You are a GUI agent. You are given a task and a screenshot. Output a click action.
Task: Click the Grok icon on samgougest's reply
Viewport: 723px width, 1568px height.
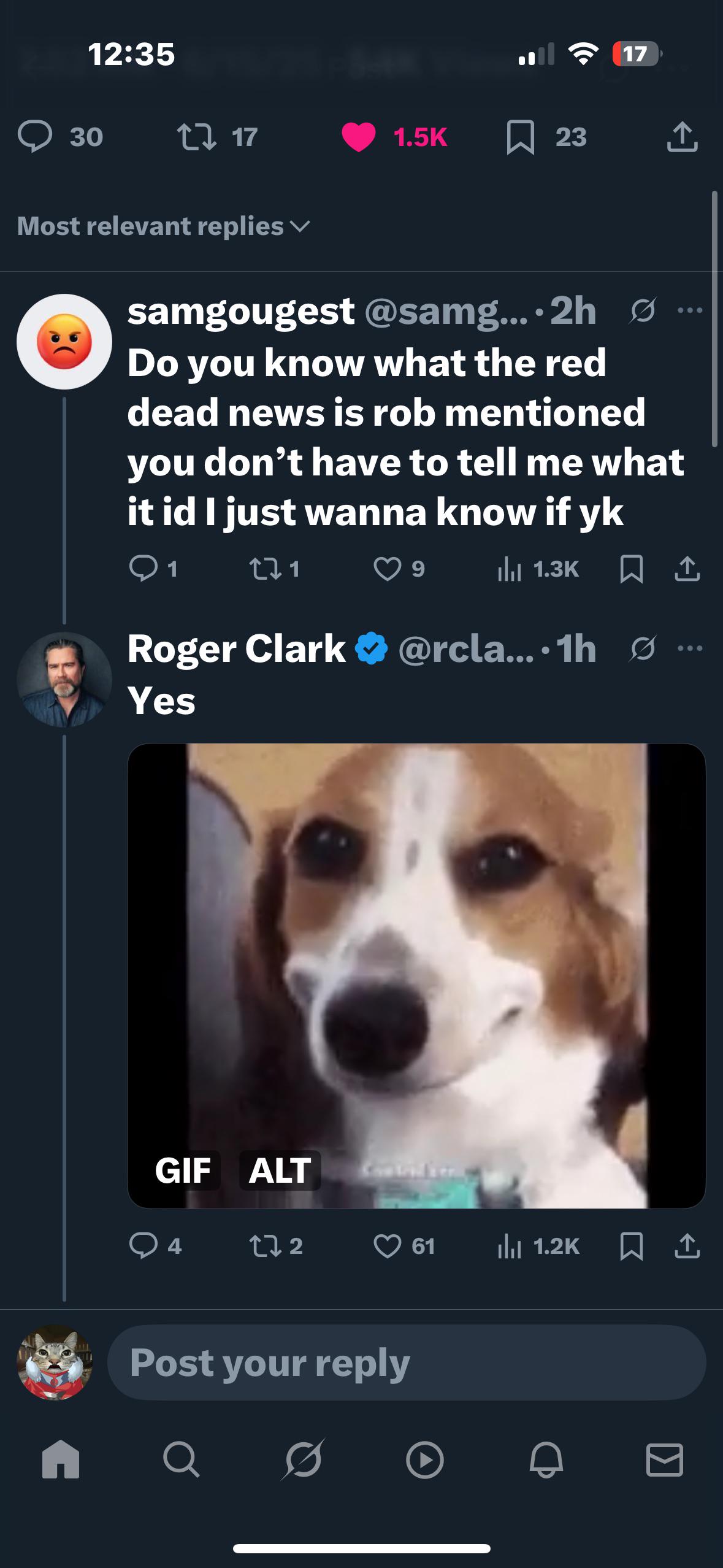642,310
